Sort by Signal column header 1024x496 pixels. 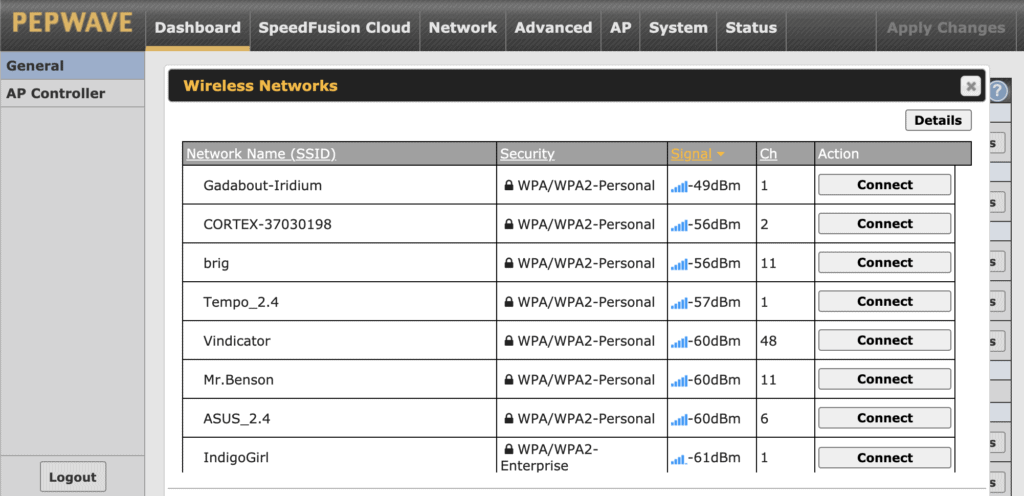point(691,154)
